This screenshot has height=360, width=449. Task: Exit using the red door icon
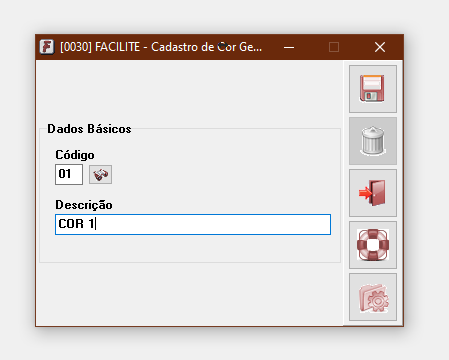373,193
